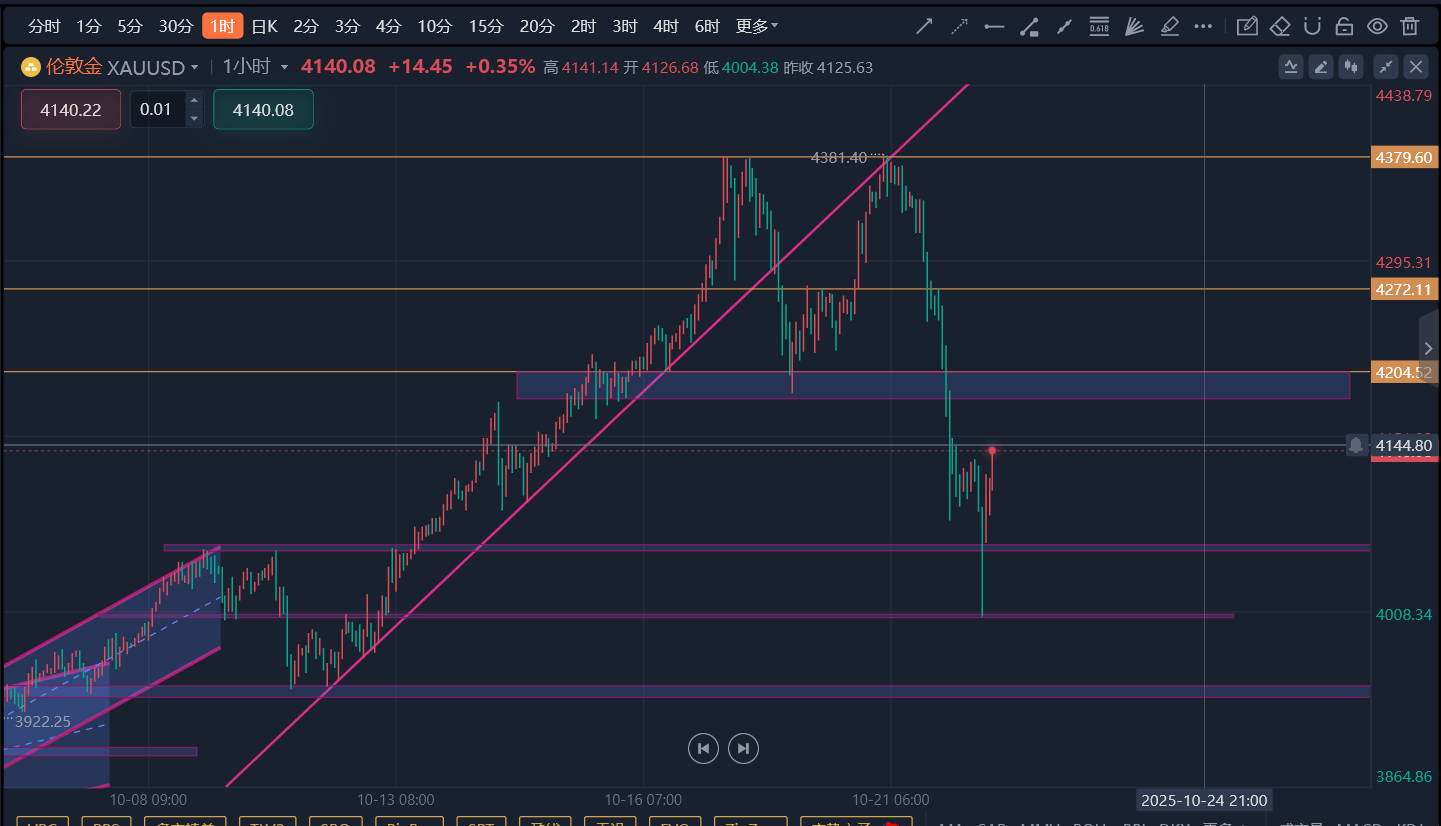This screenshot has height=826, width=1441.
Task: Toggle the drawing lock icon
Action: coord(1345,27)
